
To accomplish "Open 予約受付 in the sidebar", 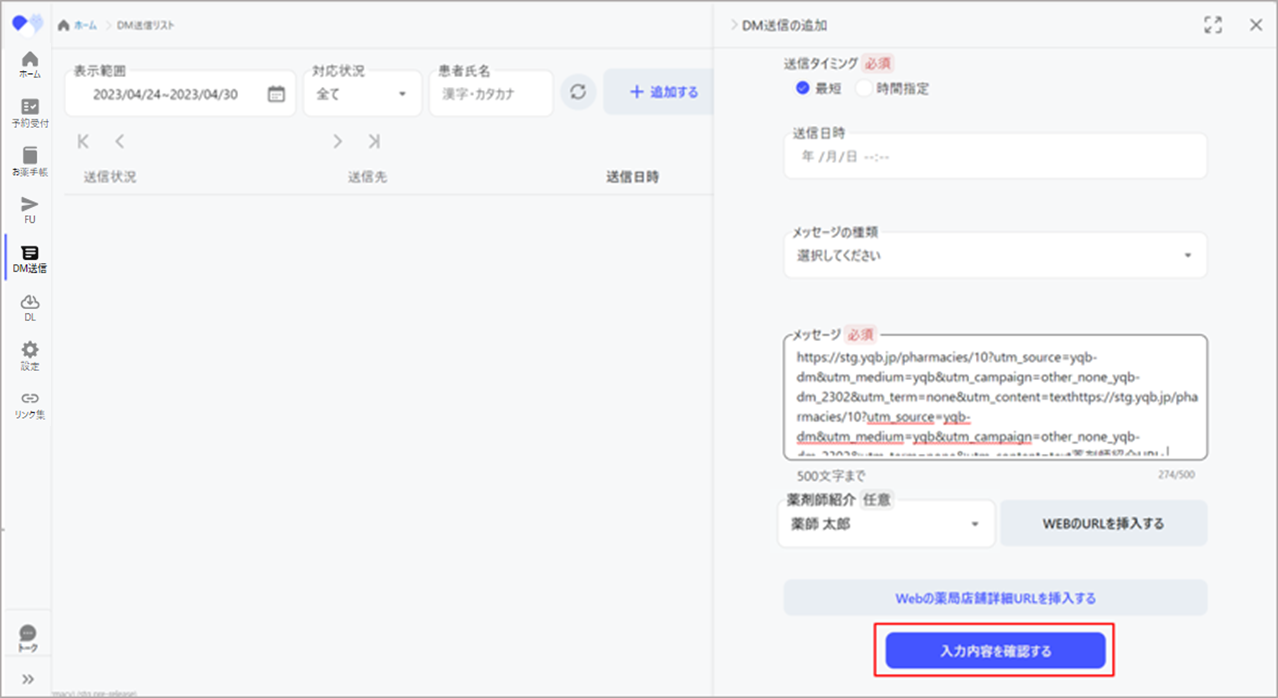I will click(x=30, y=111).
